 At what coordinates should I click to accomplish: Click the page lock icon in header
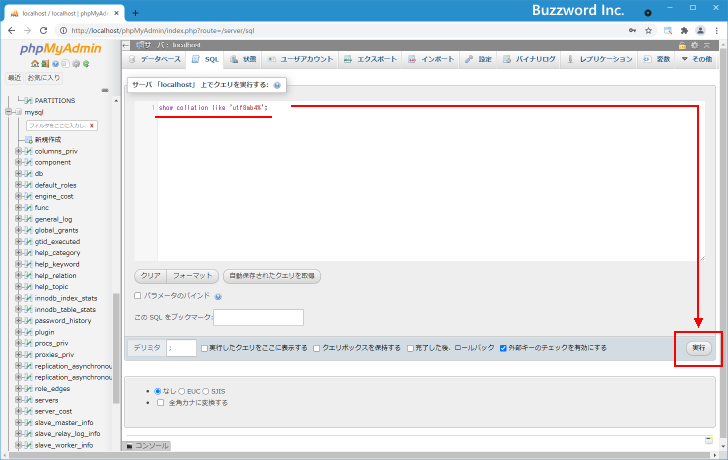682,45
